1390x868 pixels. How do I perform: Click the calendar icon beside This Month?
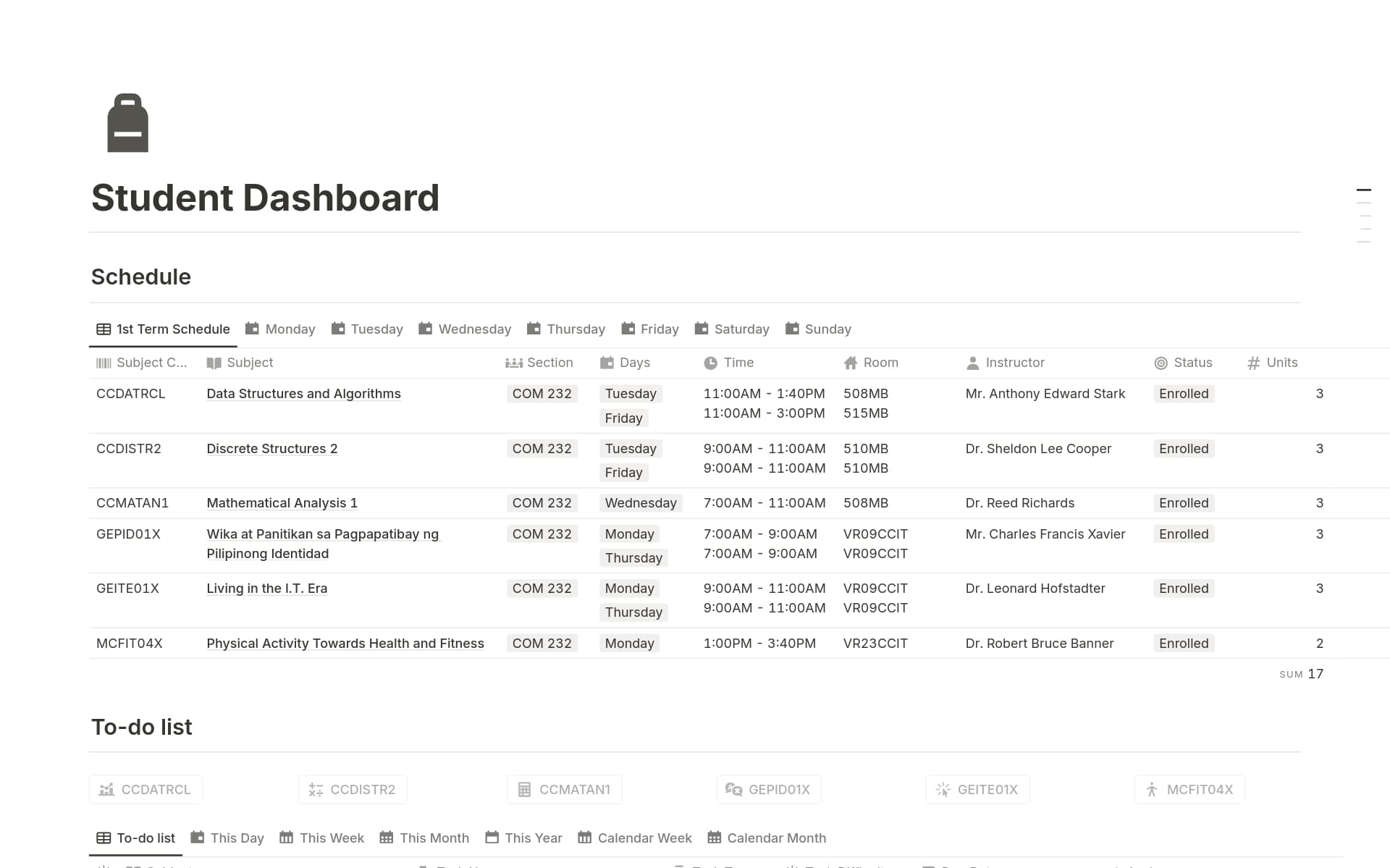[386, 838]
